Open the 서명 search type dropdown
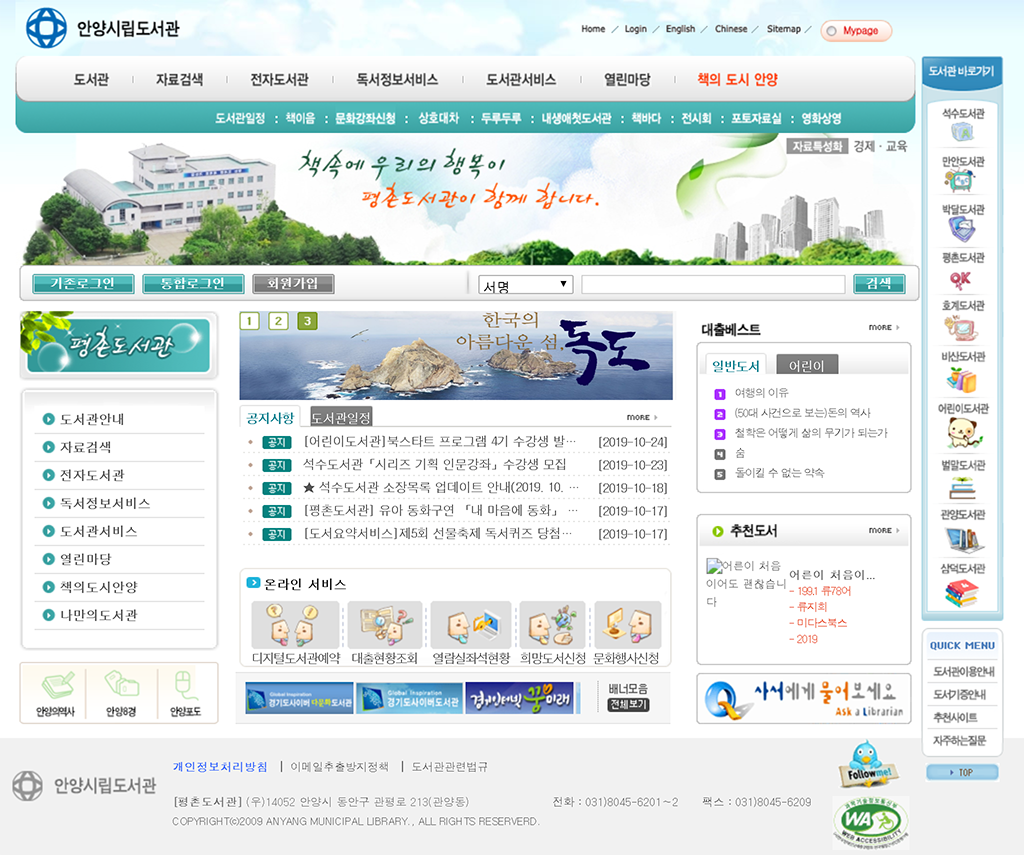The width and height of the screenshot is (1024, 855). coord(525,285)
